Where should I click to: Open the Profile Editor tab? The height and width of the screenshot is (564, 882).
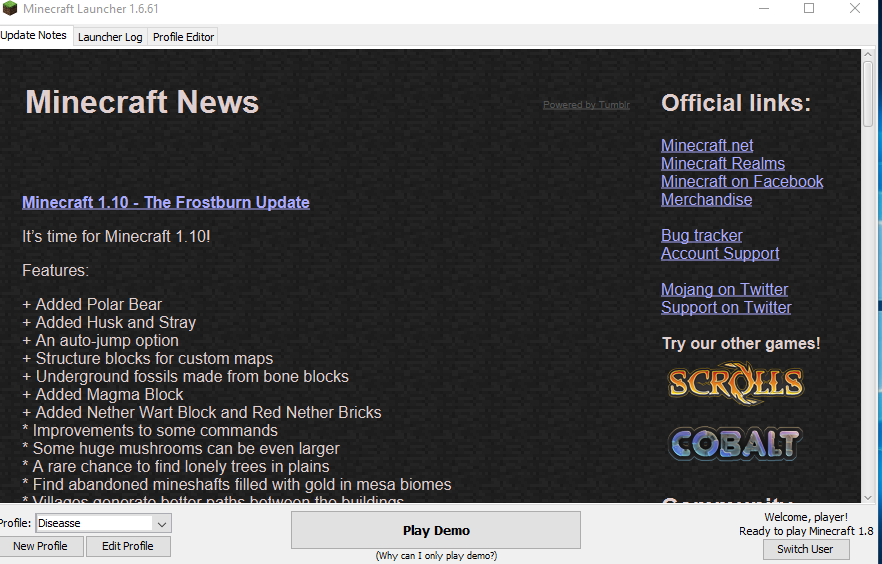click(x=183, y=37)
